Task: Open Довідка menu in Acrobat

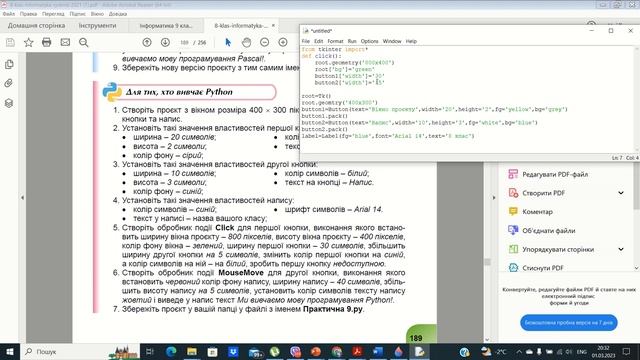Action: point(118,14)
